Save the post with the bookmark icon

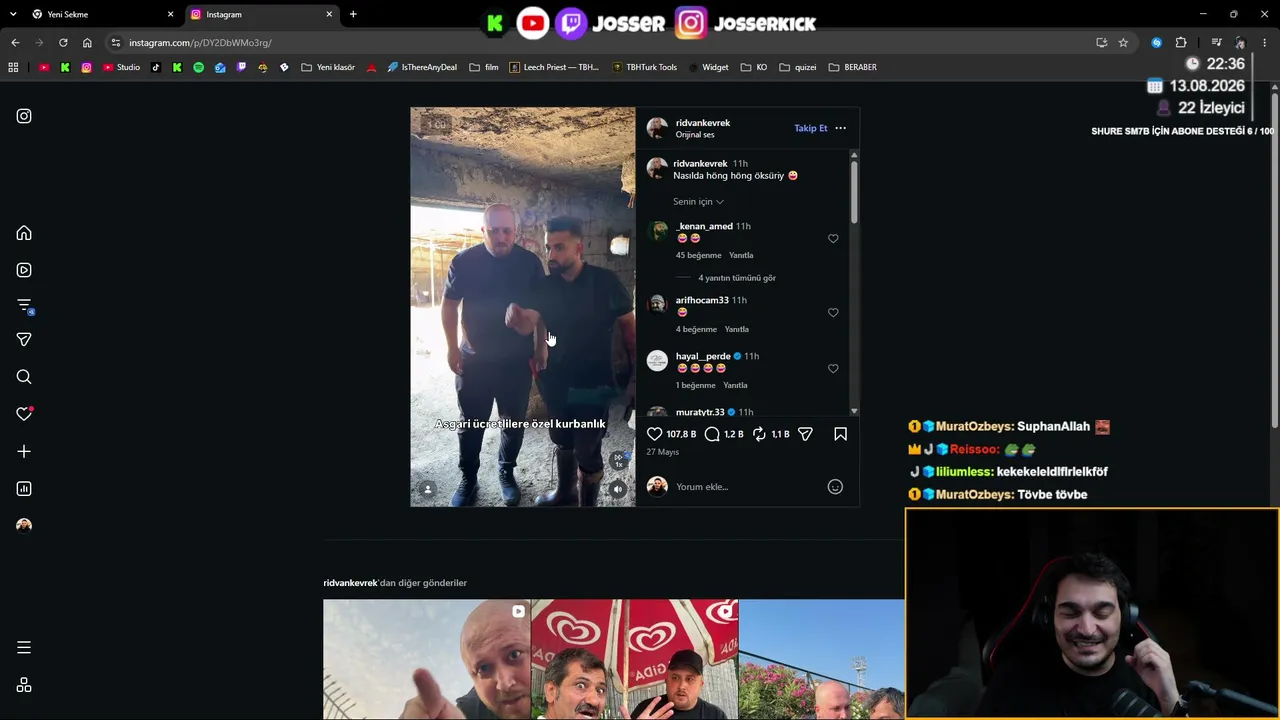click(x=840, y=434)
